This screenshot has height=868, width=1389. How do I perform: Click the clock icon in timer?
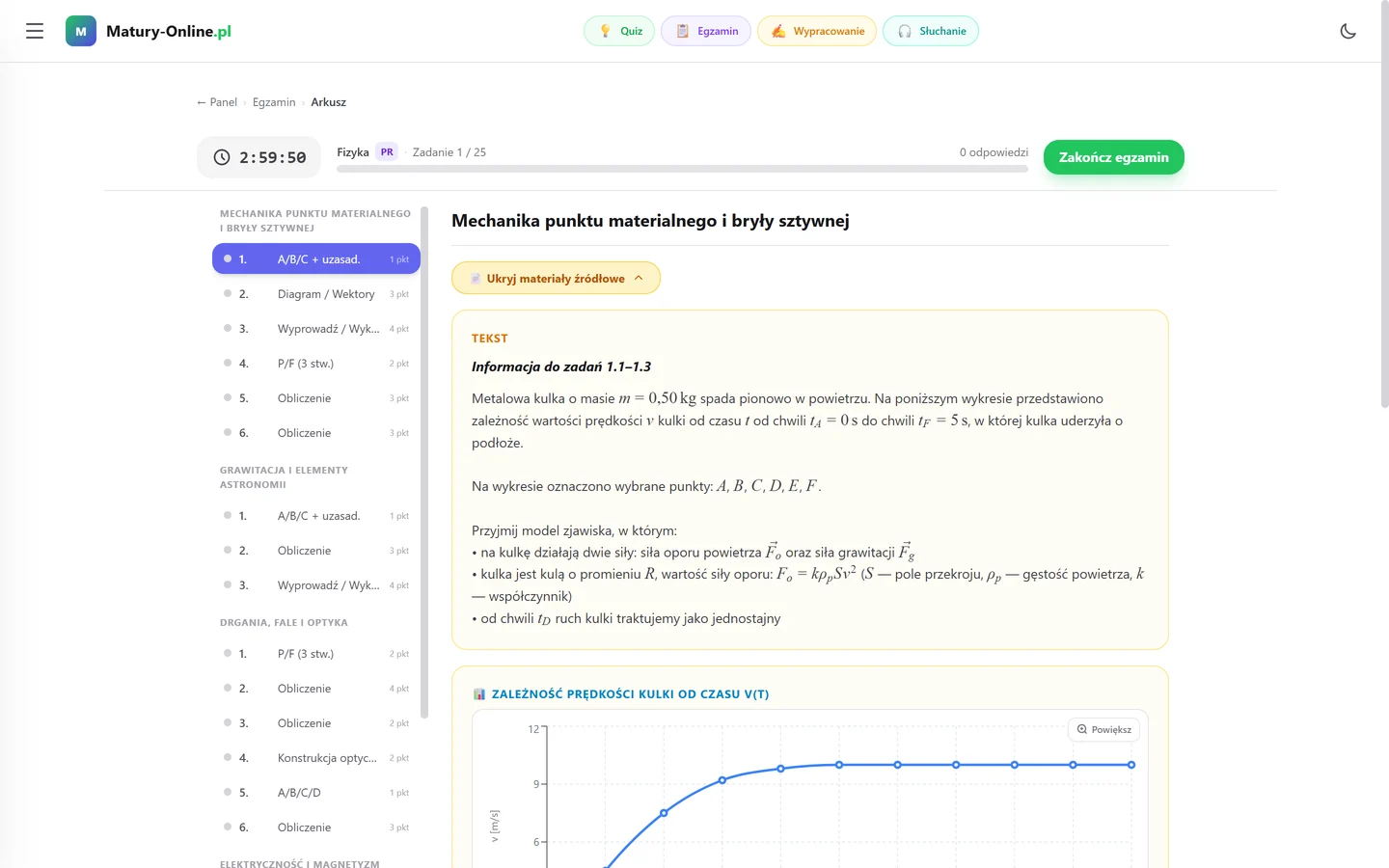tap(222, 157)
